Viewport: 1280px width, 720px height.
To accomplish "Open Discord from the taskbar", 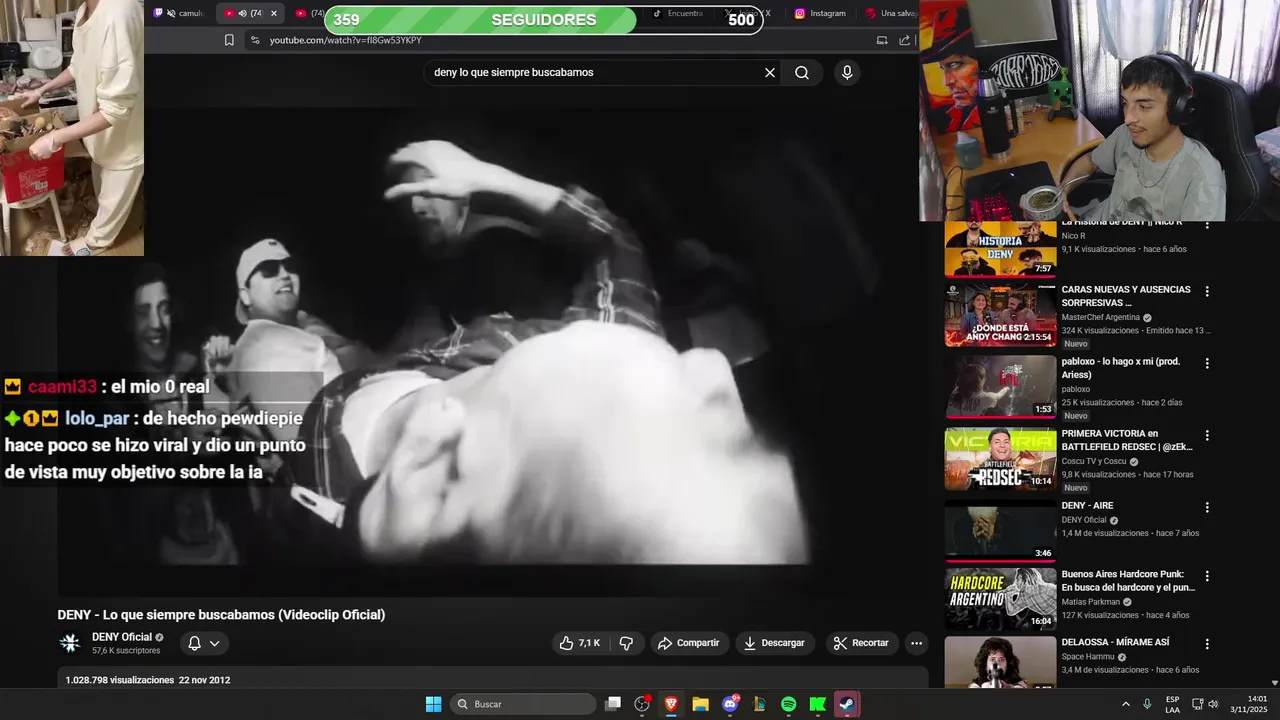I will tap(730, 704).
